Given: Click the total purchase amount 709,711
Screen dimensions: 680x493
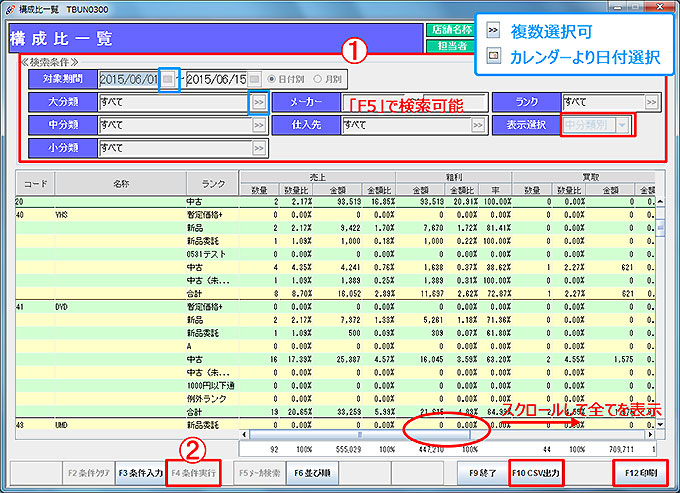Looking at the screenshot, I should [621, 450].
